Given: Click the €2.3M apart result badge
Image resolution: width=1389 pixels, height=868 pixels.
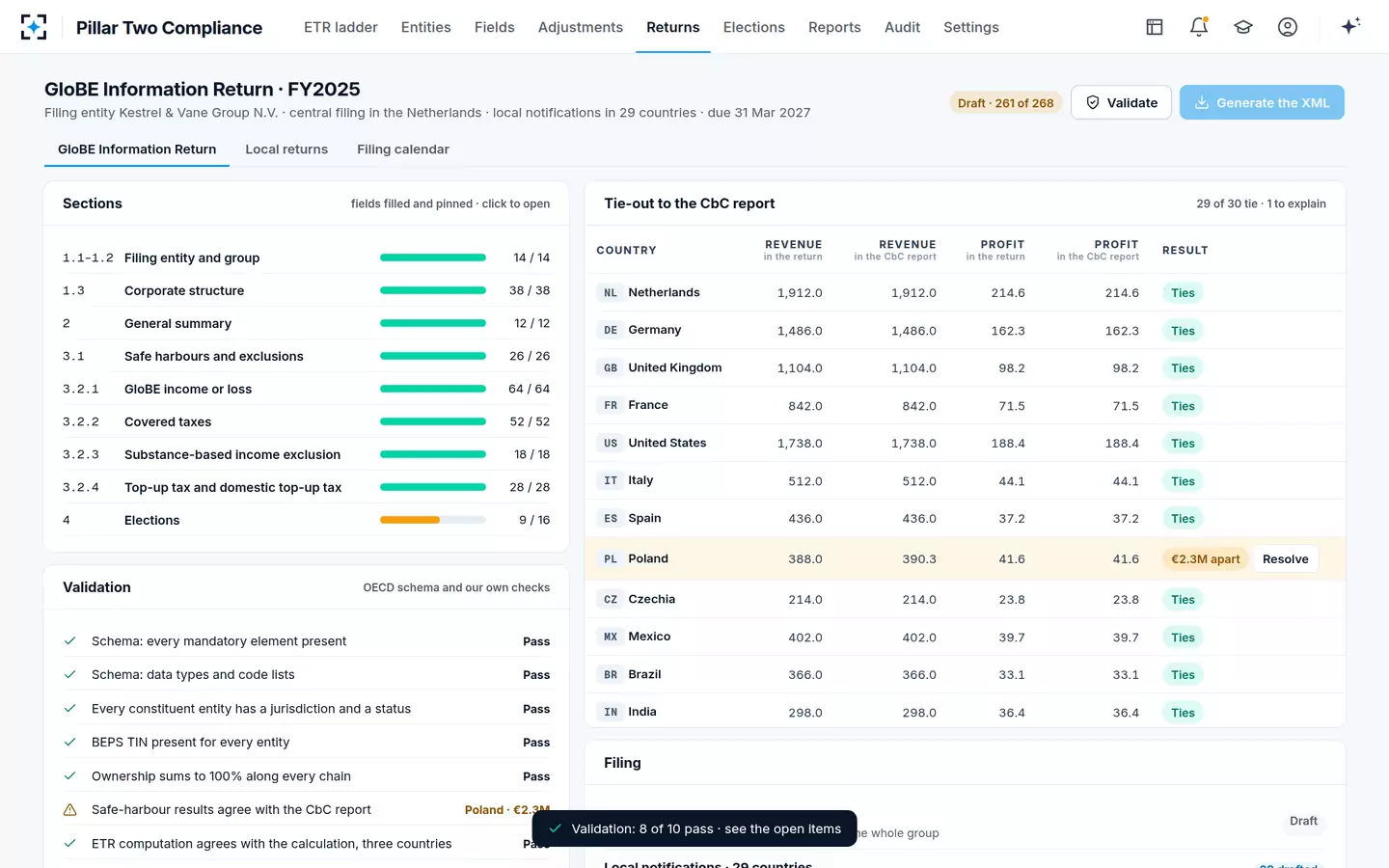Looking at the screenshot, I should click(1205, 559).
